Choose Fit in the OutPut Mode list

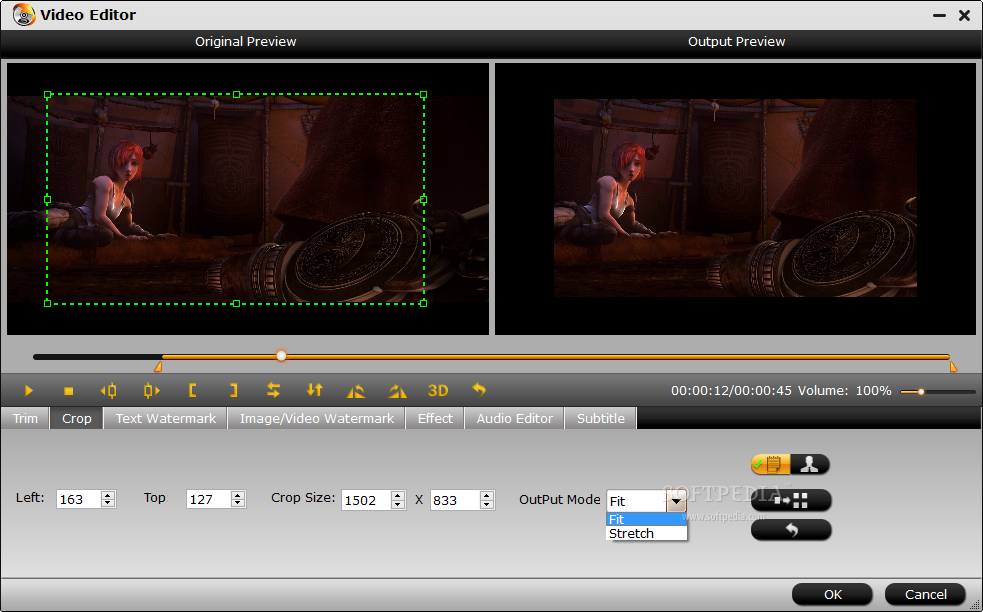pyautogui.click(x=646, y=519)
